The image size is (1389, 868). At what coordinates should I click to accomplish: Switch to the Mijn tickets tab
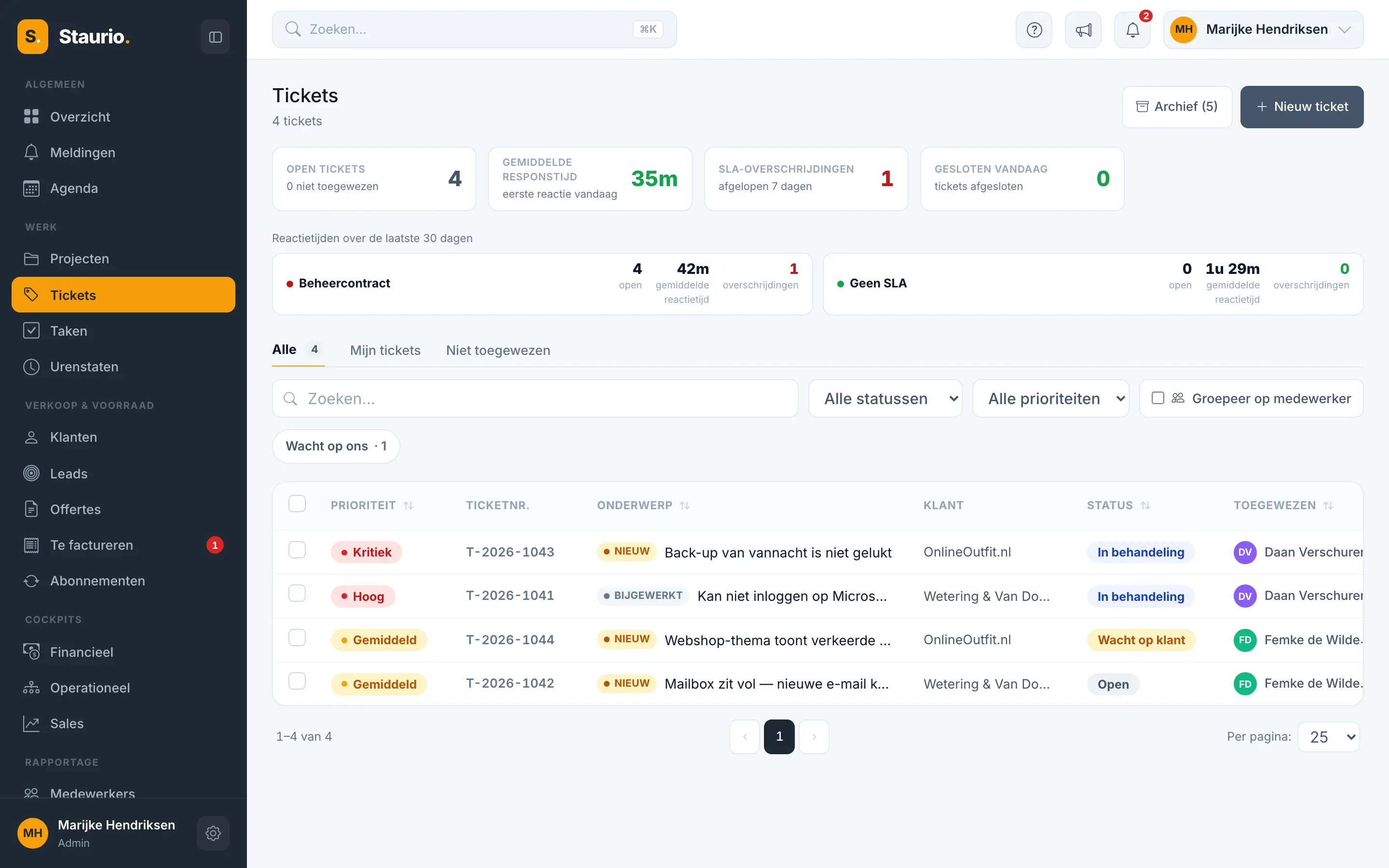point(385,350)
